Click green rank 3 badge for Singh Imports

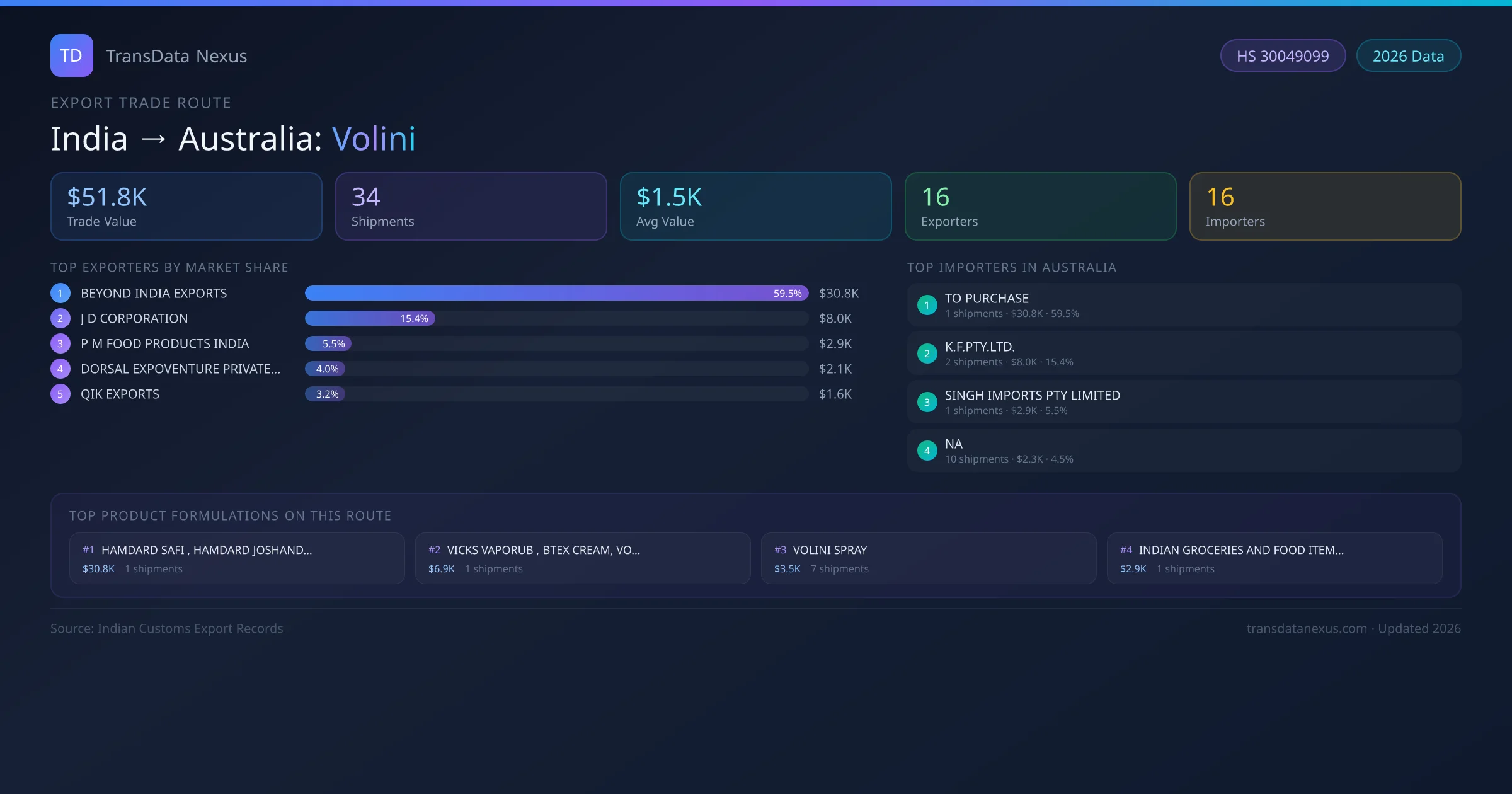point(927,402)
